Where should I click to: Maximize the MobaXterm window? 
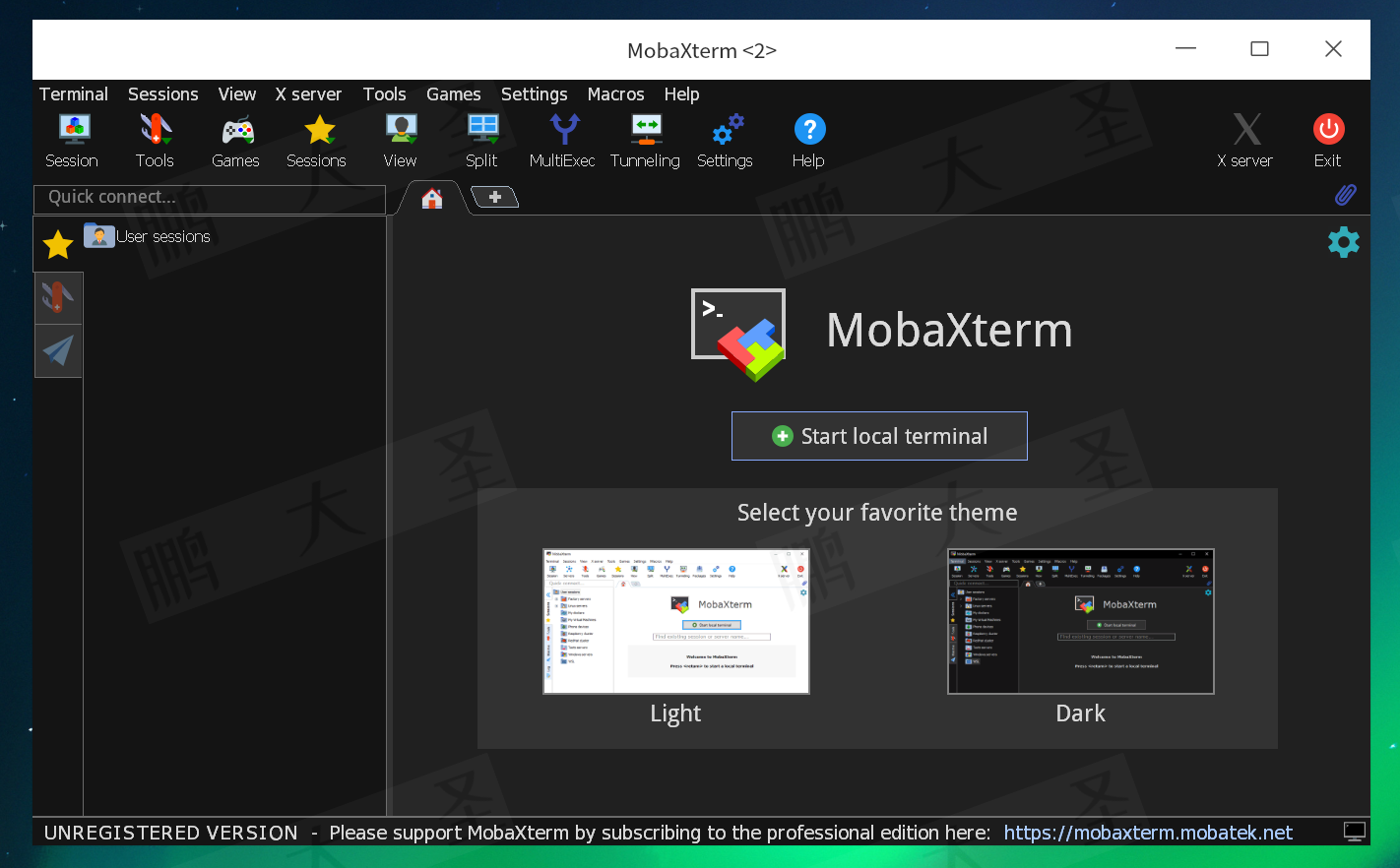(1259, 49)
